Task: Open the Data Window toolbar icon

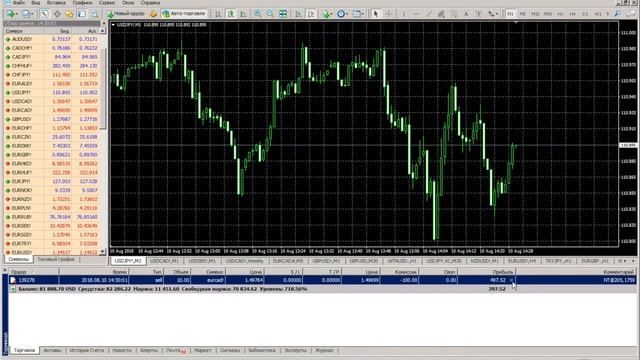Action: pyautogui.click(x=57, y=14)
